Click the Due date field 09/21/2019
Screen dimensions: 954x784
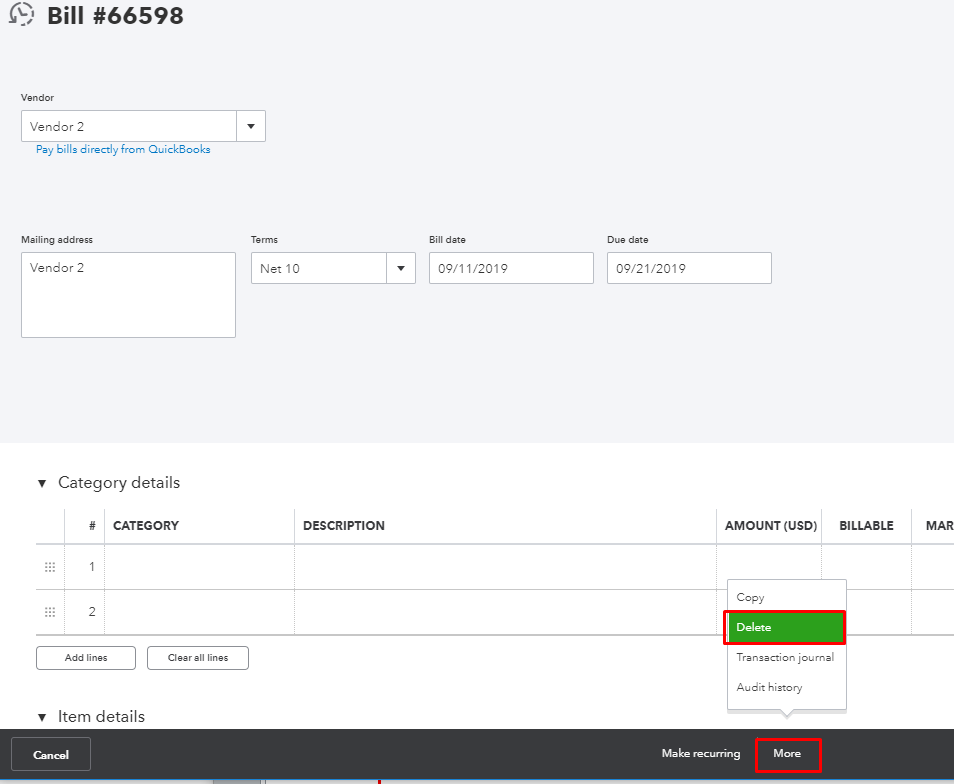coord(689,268)
